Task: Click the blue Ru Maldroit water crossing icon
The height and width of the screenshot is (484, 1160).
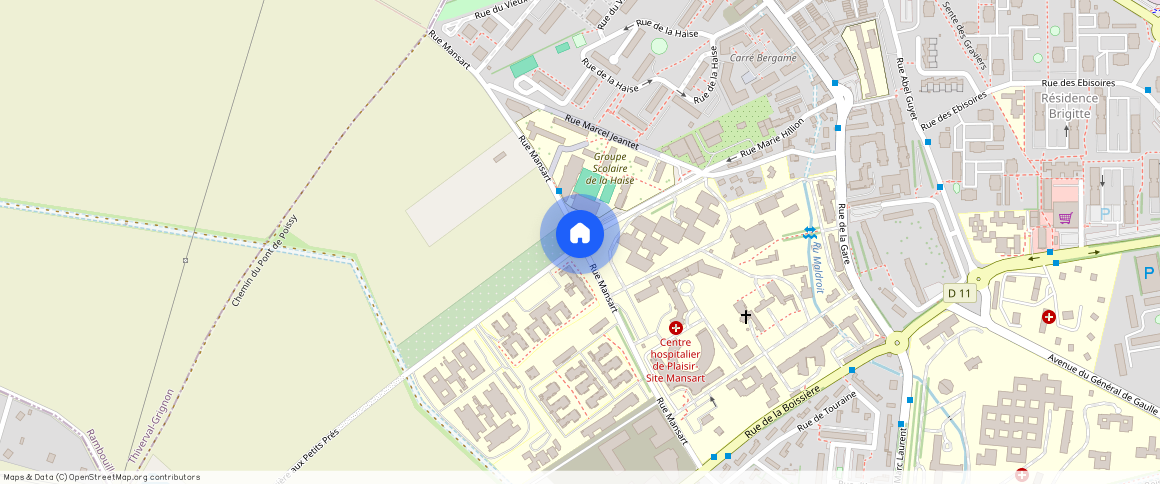Action: (x=809, y=233)
